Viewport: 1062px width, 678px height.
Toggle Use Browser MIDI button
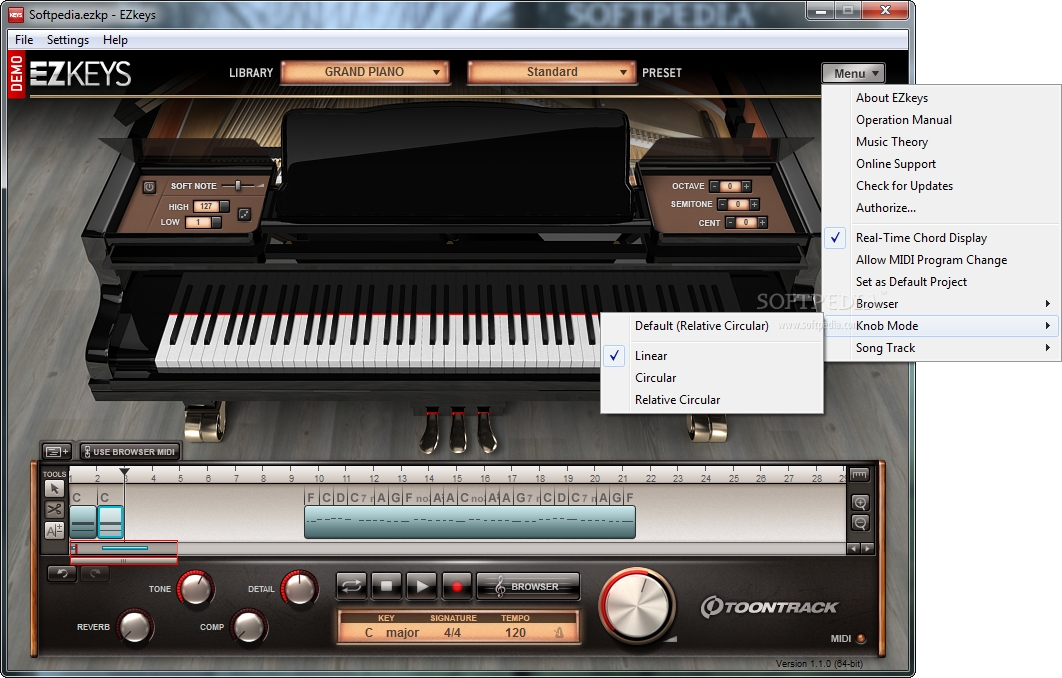click(129, 451)
